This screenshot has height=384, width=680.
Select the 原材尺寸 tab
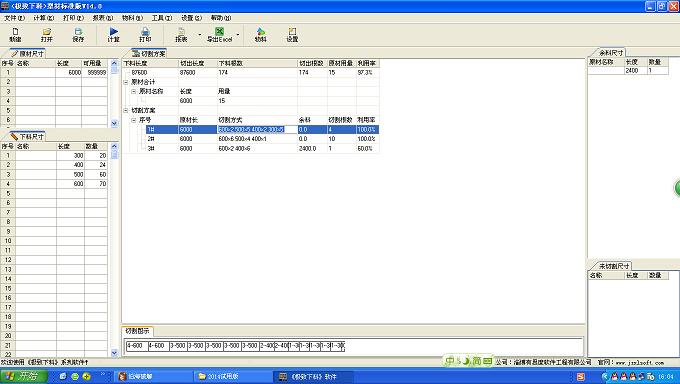(x=28, y=54)
